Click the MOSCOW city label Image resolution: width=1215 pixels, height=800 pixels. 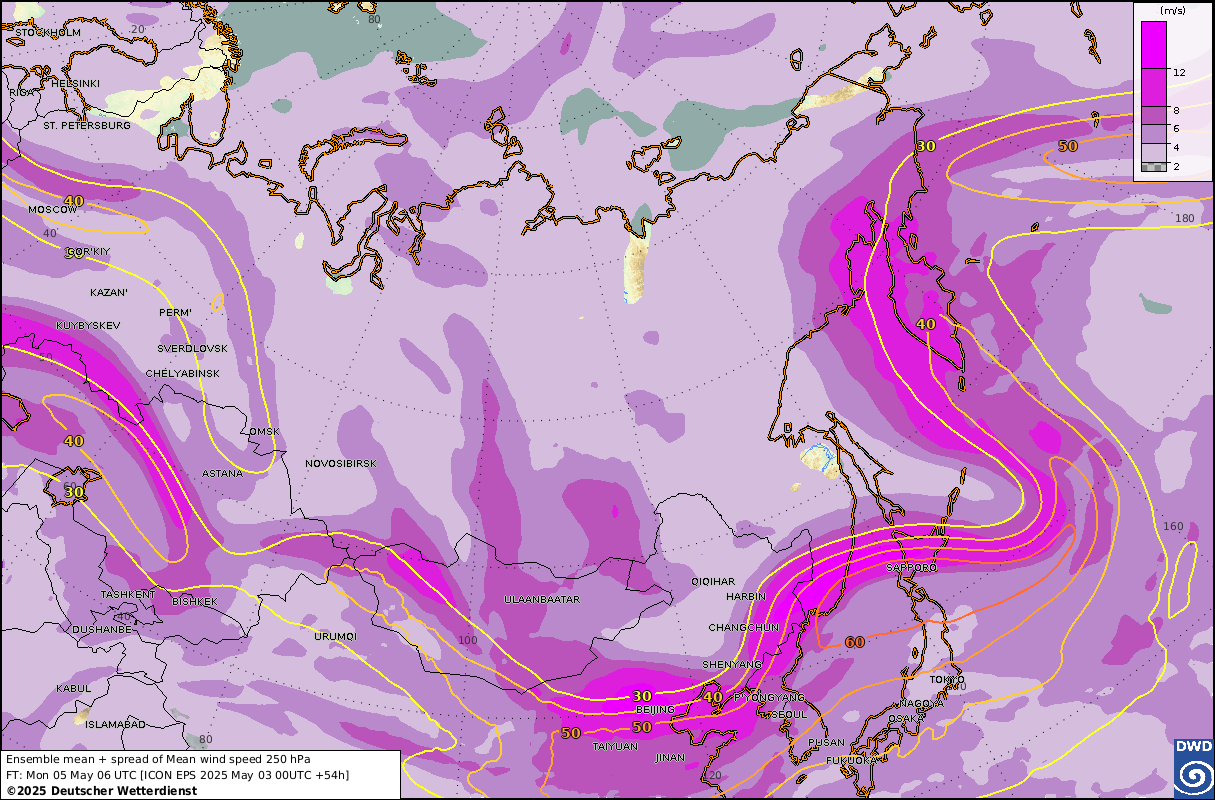[x=52, y=210]
